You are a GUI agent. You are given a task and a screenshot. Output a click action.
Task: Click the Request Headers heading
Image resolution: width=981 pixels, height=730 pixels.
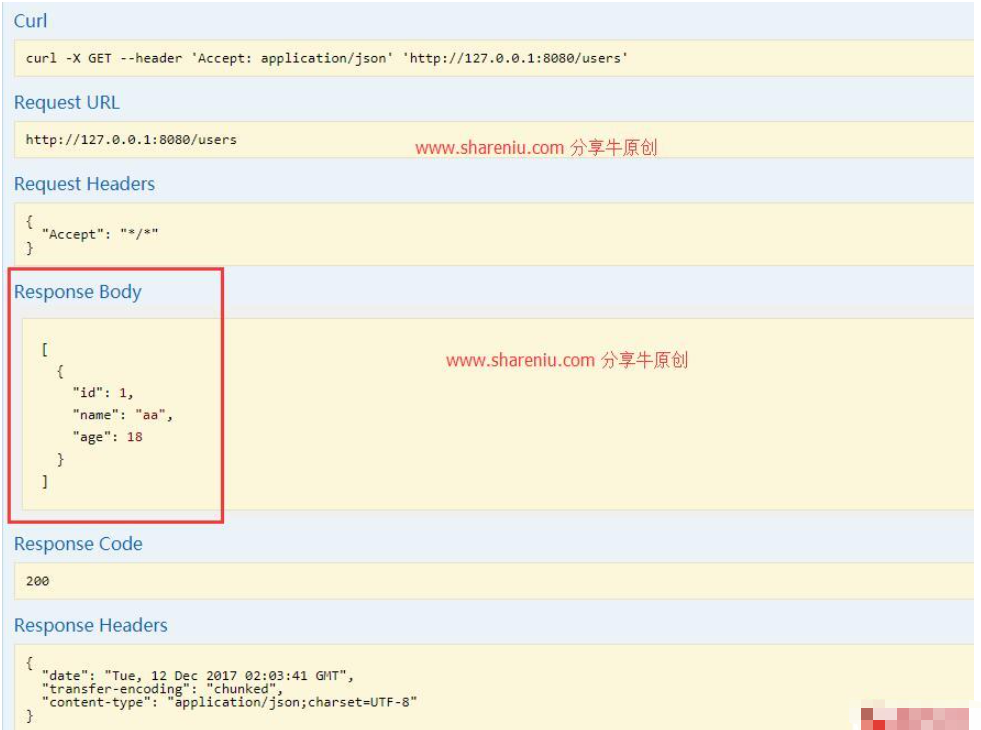pyautogui.click(x=84, y=183)
